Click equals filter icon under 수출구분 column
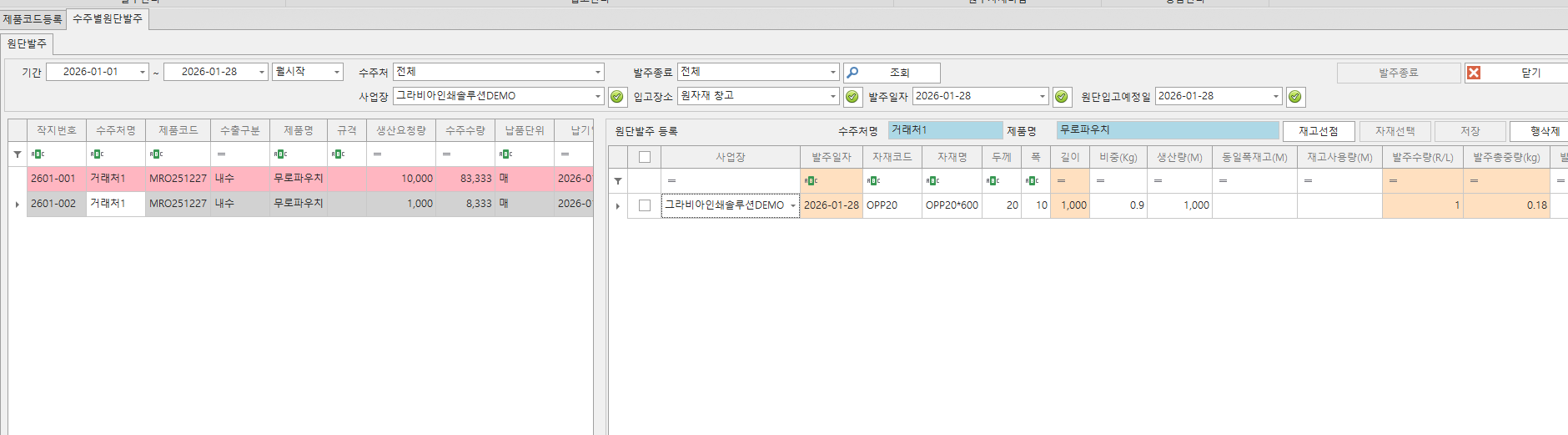This screenshot has height=435, width=1568. (x=221, y=154)
